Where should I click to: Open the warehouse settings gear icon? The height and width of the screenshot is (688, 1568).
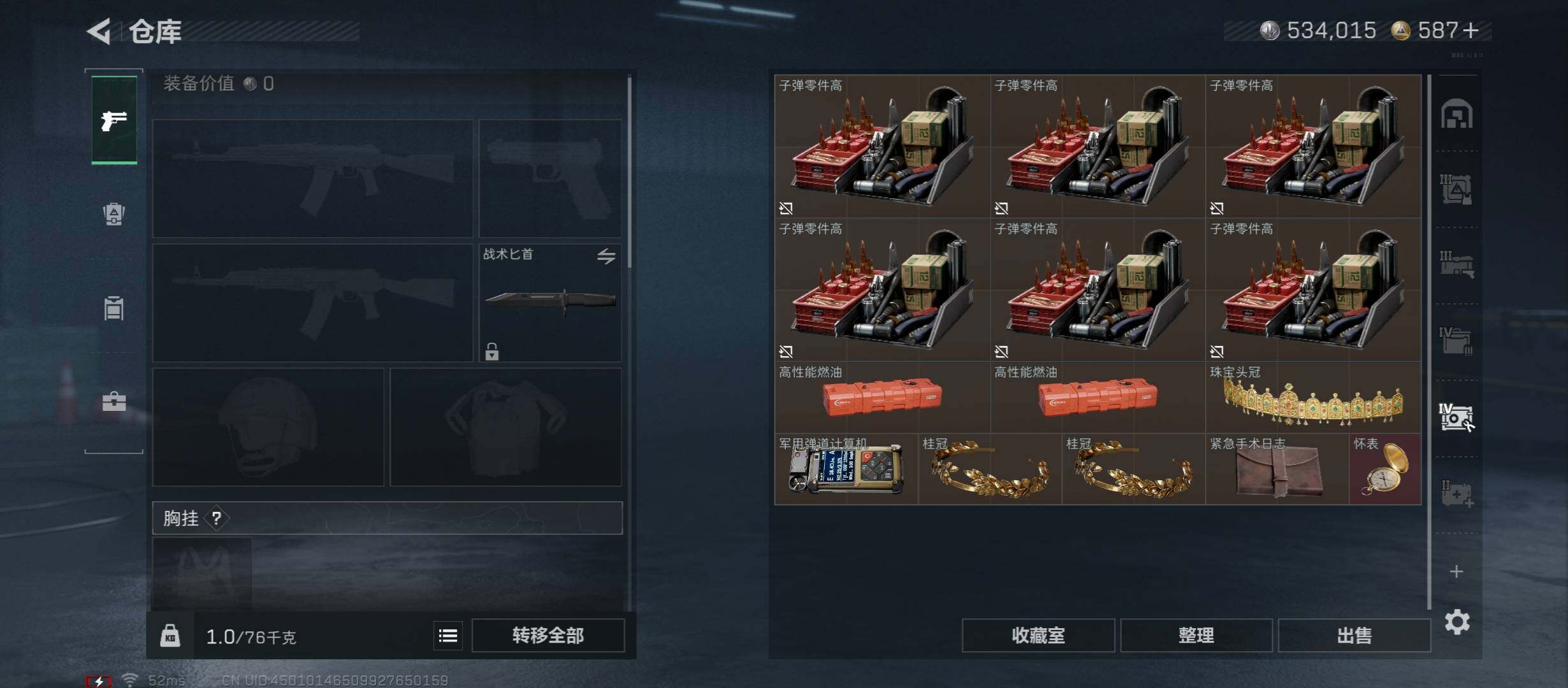pyautogui.click(x=1457, y=622)
